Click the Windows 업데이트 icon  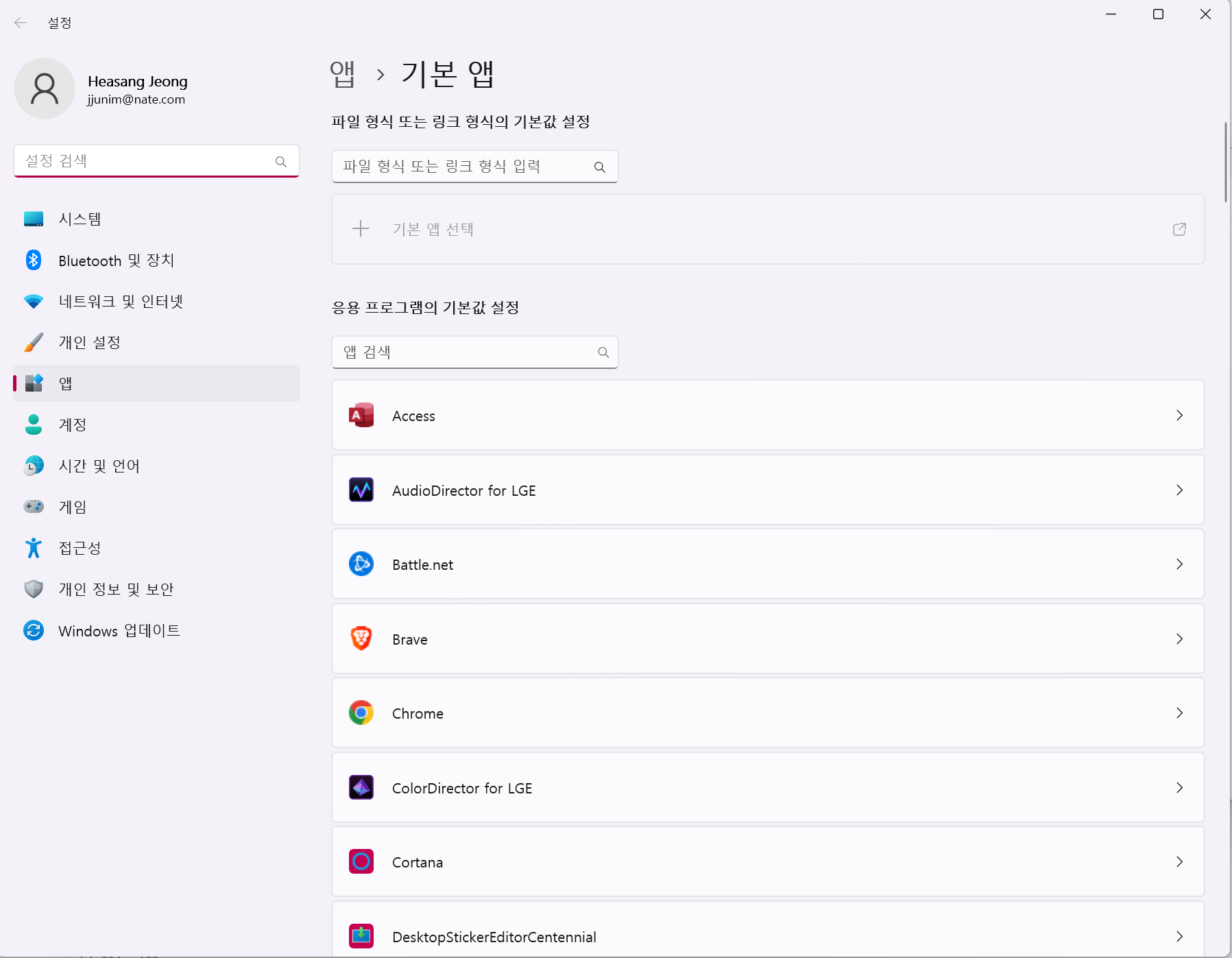(33, 630)
